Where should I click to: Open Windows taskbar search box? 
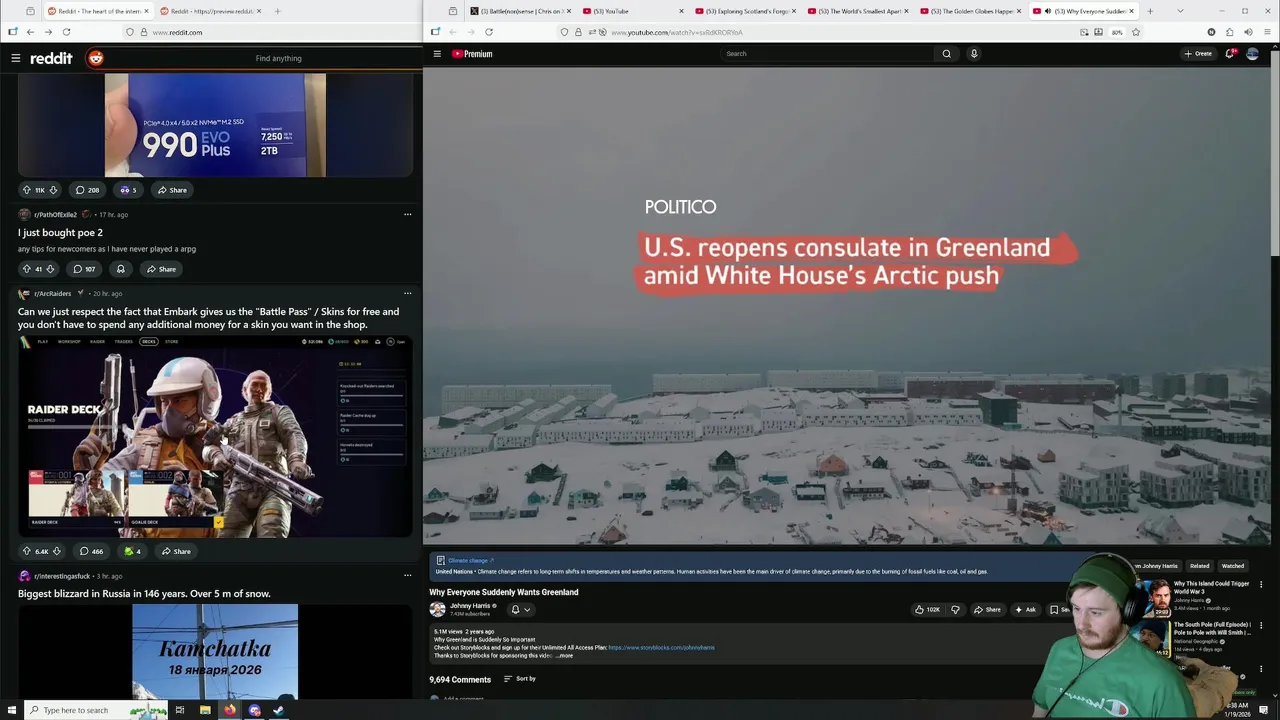click(75, 710)
